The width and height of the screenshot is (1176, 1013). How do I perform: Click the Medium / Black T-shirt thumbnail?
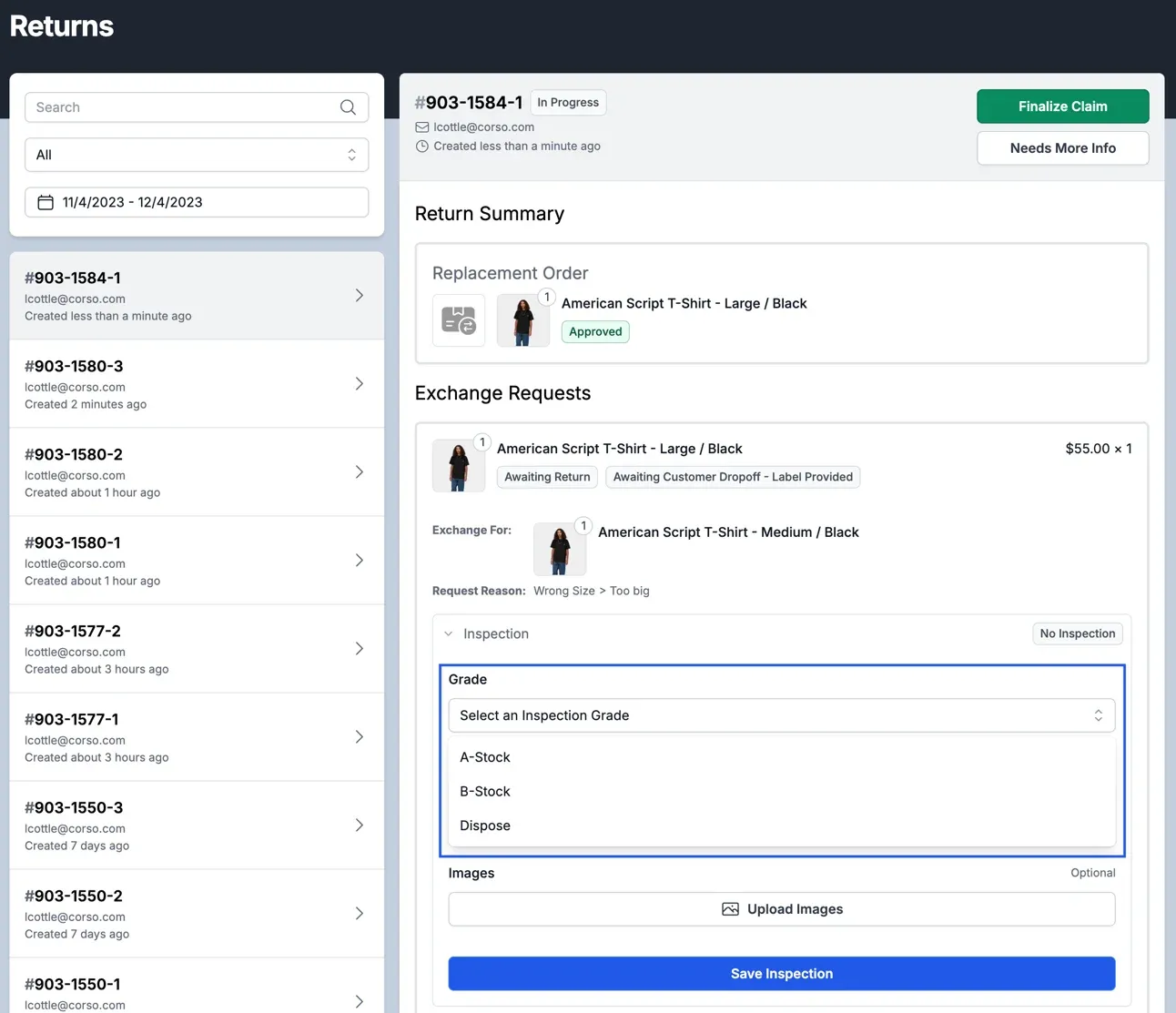tap(559, 549)
